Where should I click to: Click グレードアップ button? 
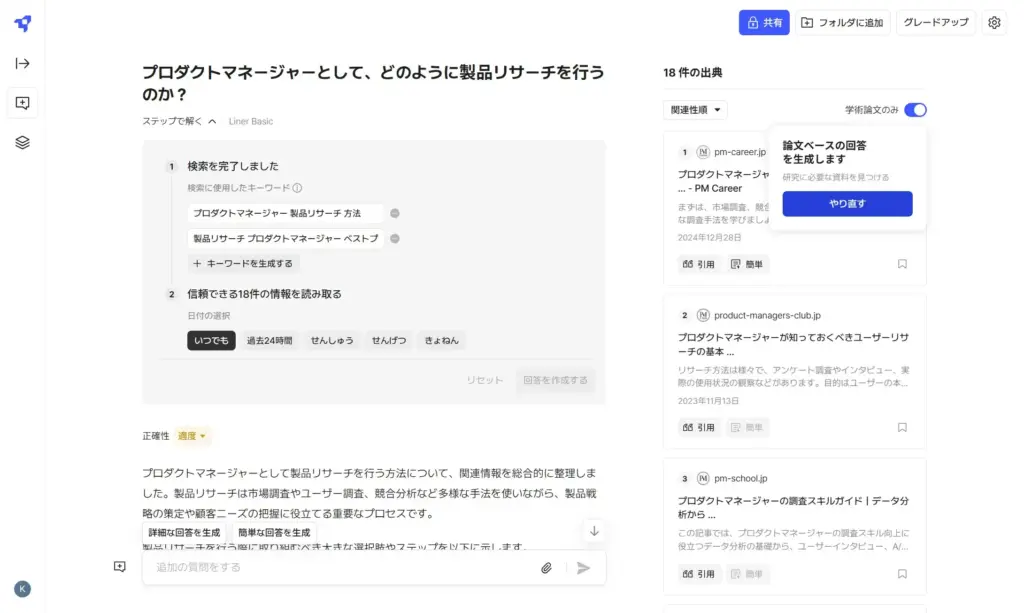point(936,23)
